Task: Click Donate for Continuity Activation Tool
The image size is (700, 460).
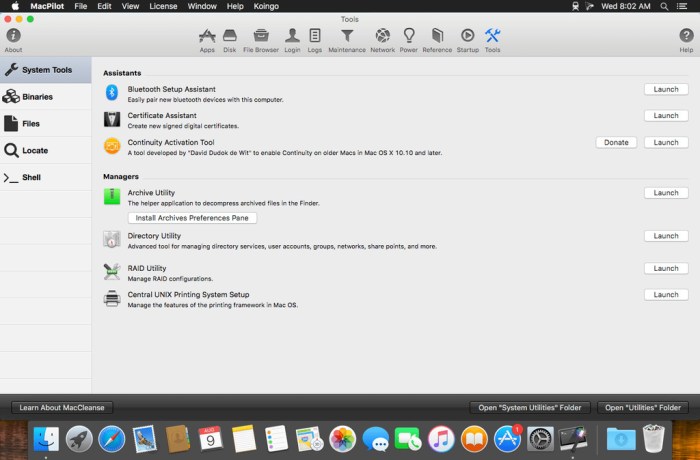Action: [616, 142]
